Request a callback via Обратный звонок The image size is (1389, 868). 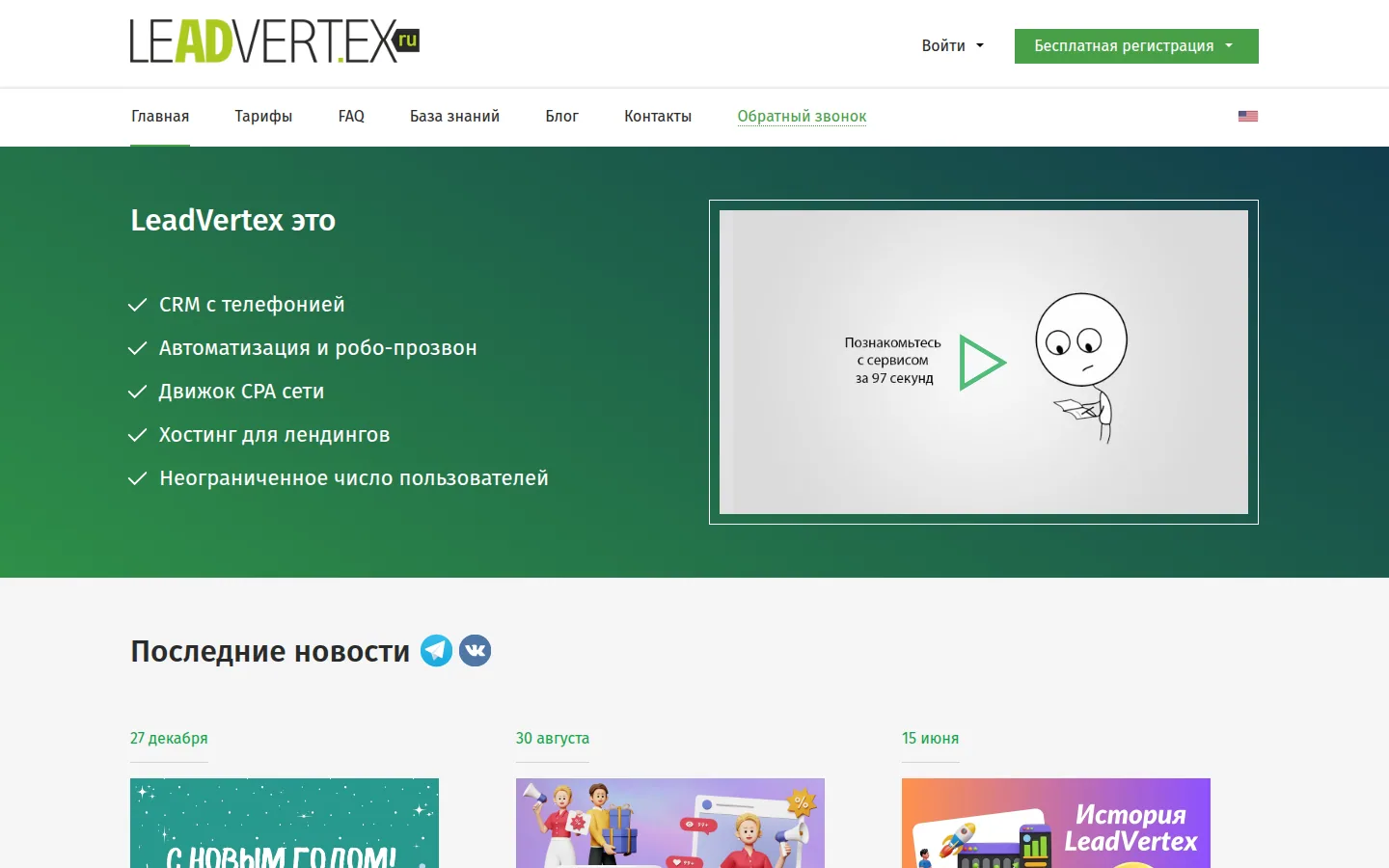coord(802,116)
